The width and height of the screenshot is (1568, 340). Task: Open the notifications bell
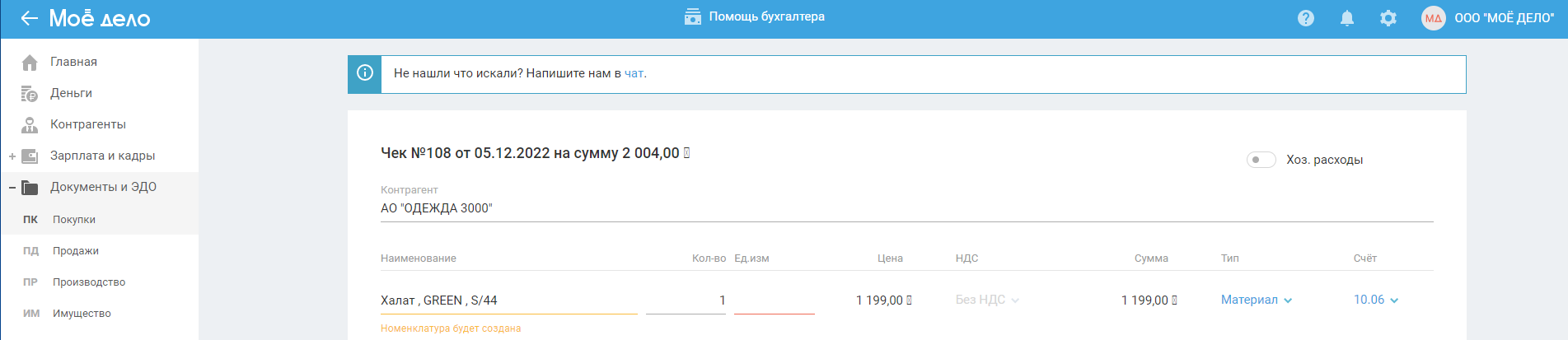pyautogui.click(x=1347, y=18)
